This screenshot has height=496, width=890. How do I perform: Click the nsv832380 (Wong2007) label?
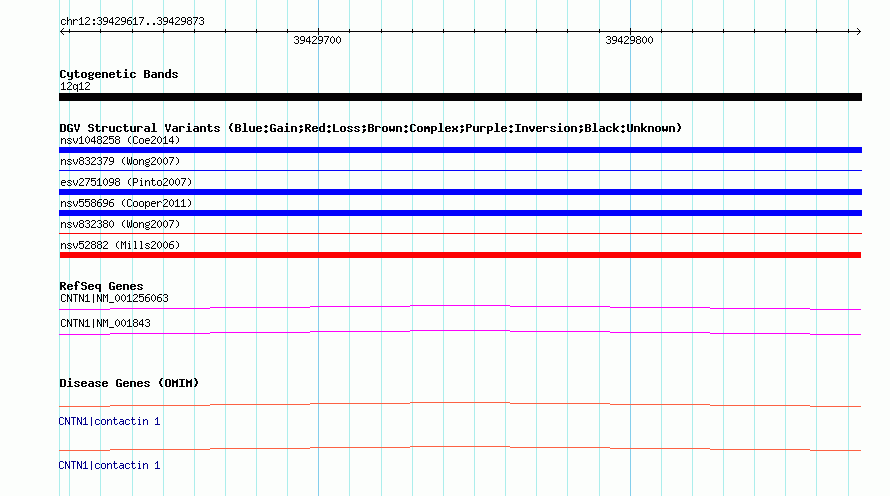[x=120, y=224]
